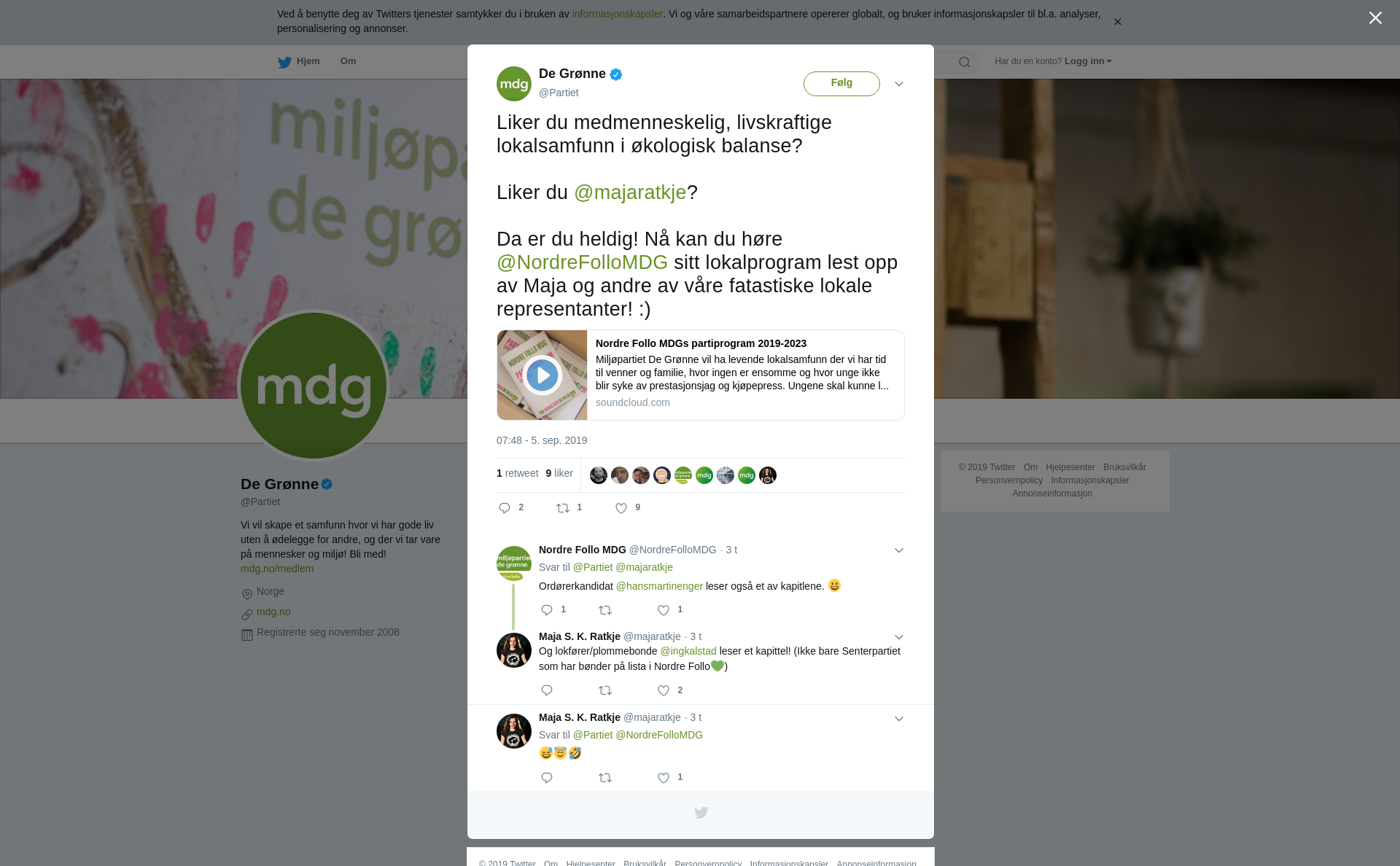Open the Om menu item
This screenshot has height=866, width=1400.
coord(348,61)
